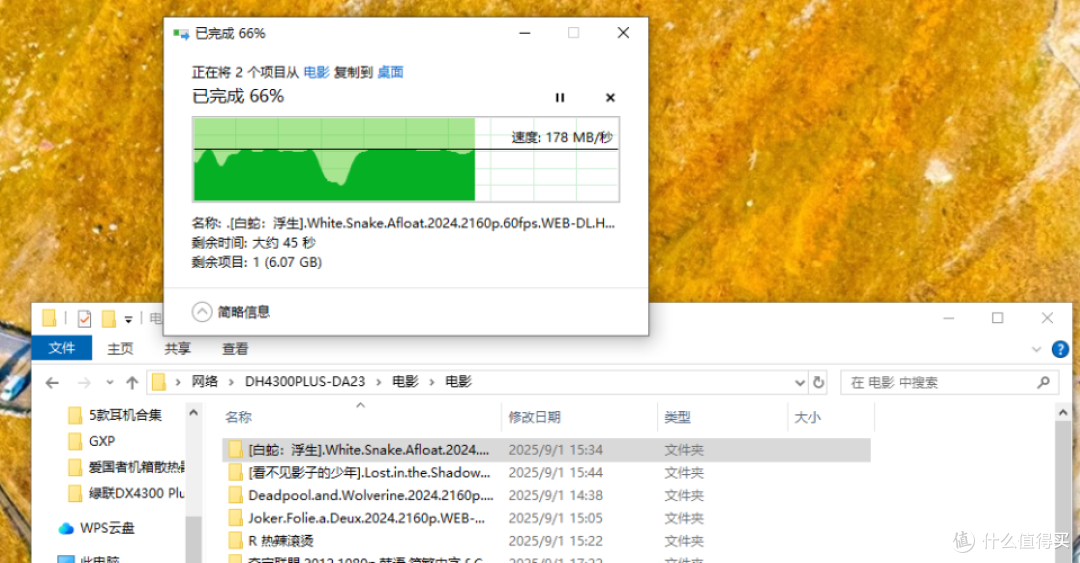
Task: Cancel the copy with the X button
Action: [610, 98]
